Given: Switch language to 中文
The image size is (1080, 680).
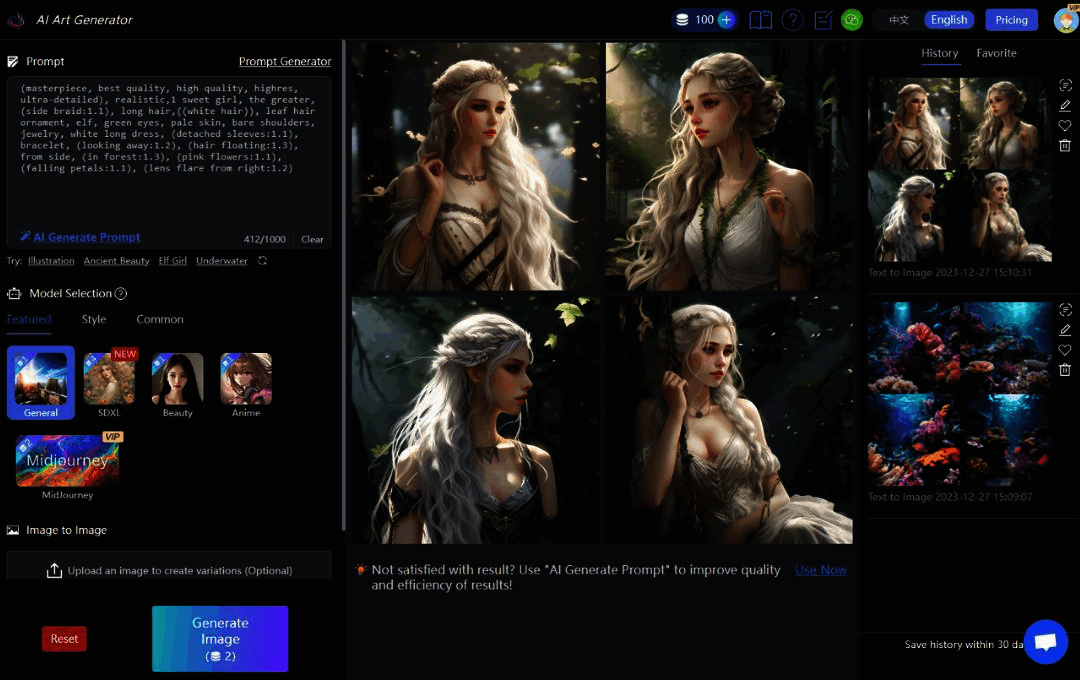Looking at the screenshot, I should pyautogui.click(x=899, y=20).
